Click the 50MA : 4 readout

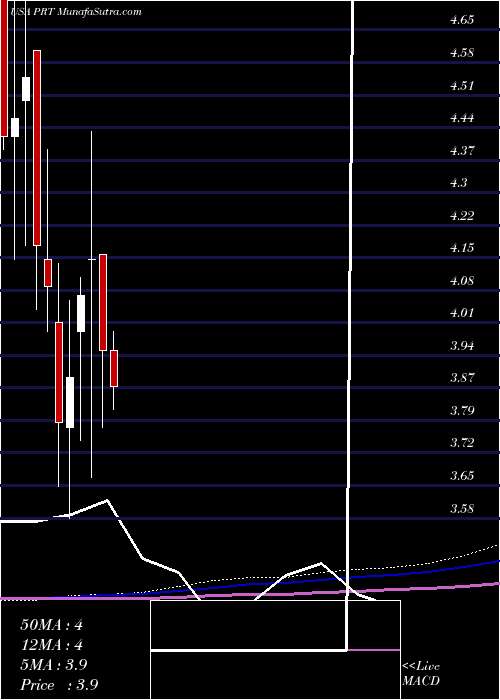tap(51, 625)
